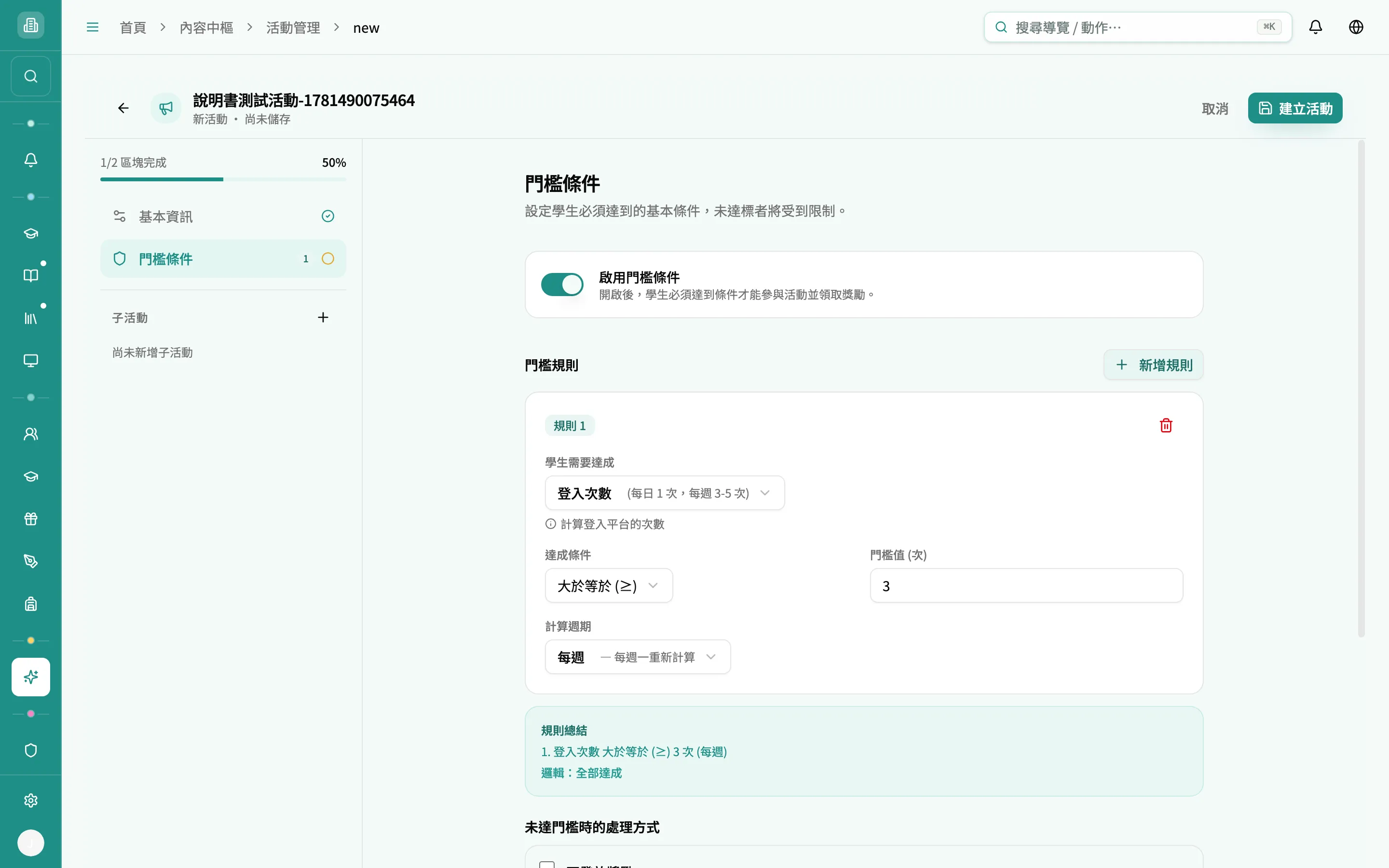This screenshot has height=868, width=1389.
Task: Click the 規則 1 badge
Action: click(x=570, y=425)
